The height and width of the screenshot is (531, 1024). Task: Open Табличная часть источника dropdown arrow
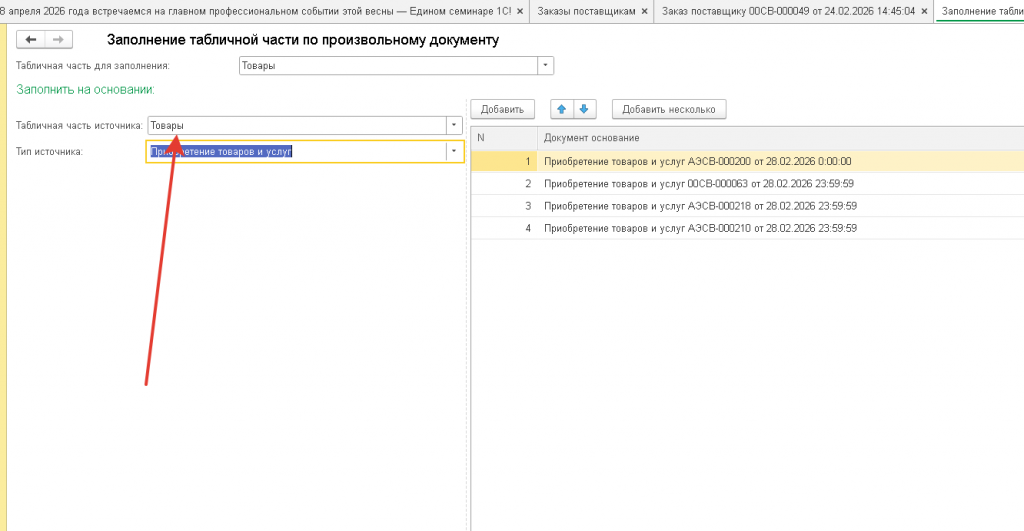454,125
